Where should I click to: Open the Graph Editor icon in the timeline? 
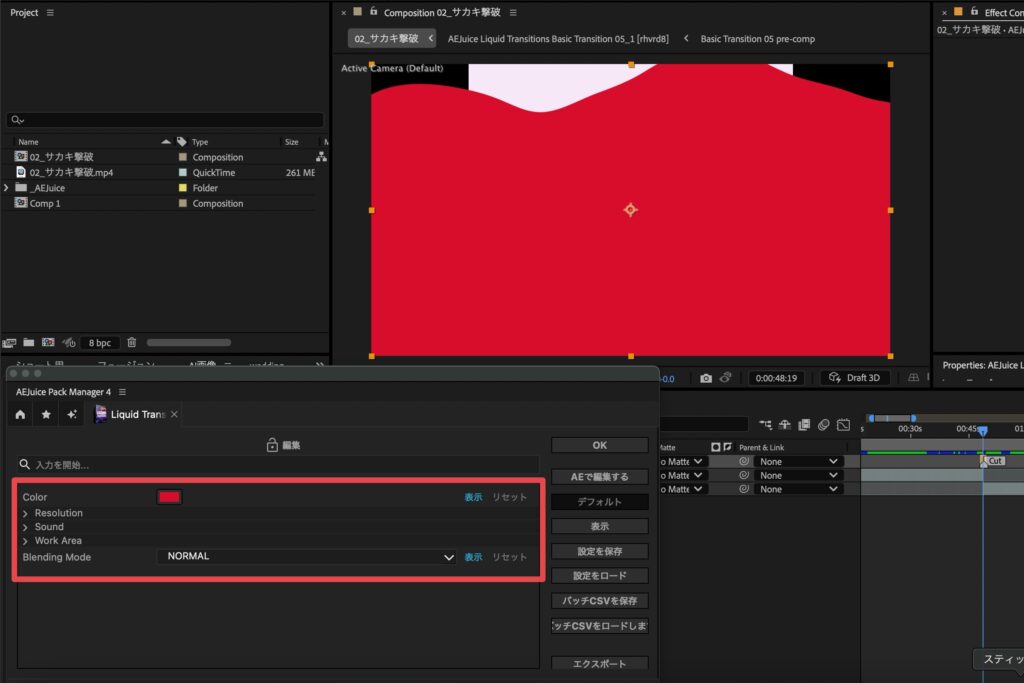click(x=843, y=424)
